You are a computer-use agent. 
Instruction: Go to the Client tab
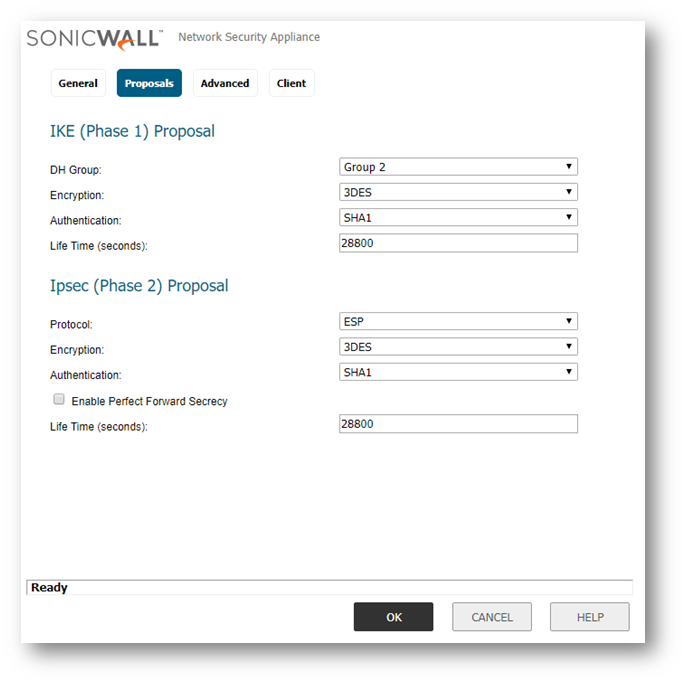coord(291,83)
